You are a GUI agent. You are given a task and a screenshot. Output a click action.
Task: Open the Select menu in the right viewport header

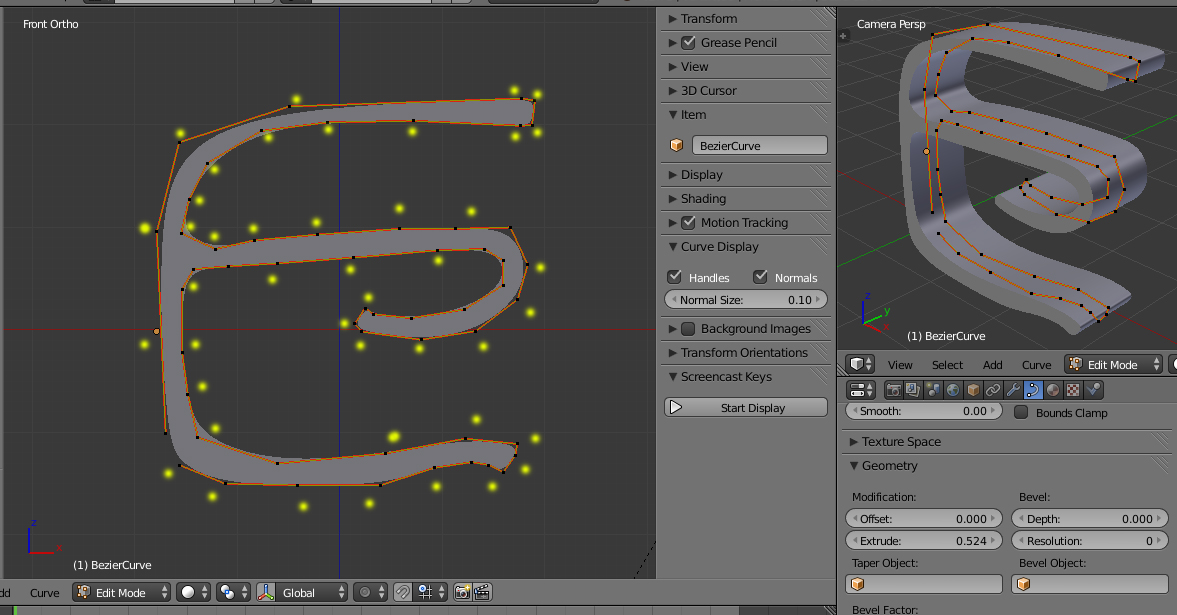[x=947, y=365]
